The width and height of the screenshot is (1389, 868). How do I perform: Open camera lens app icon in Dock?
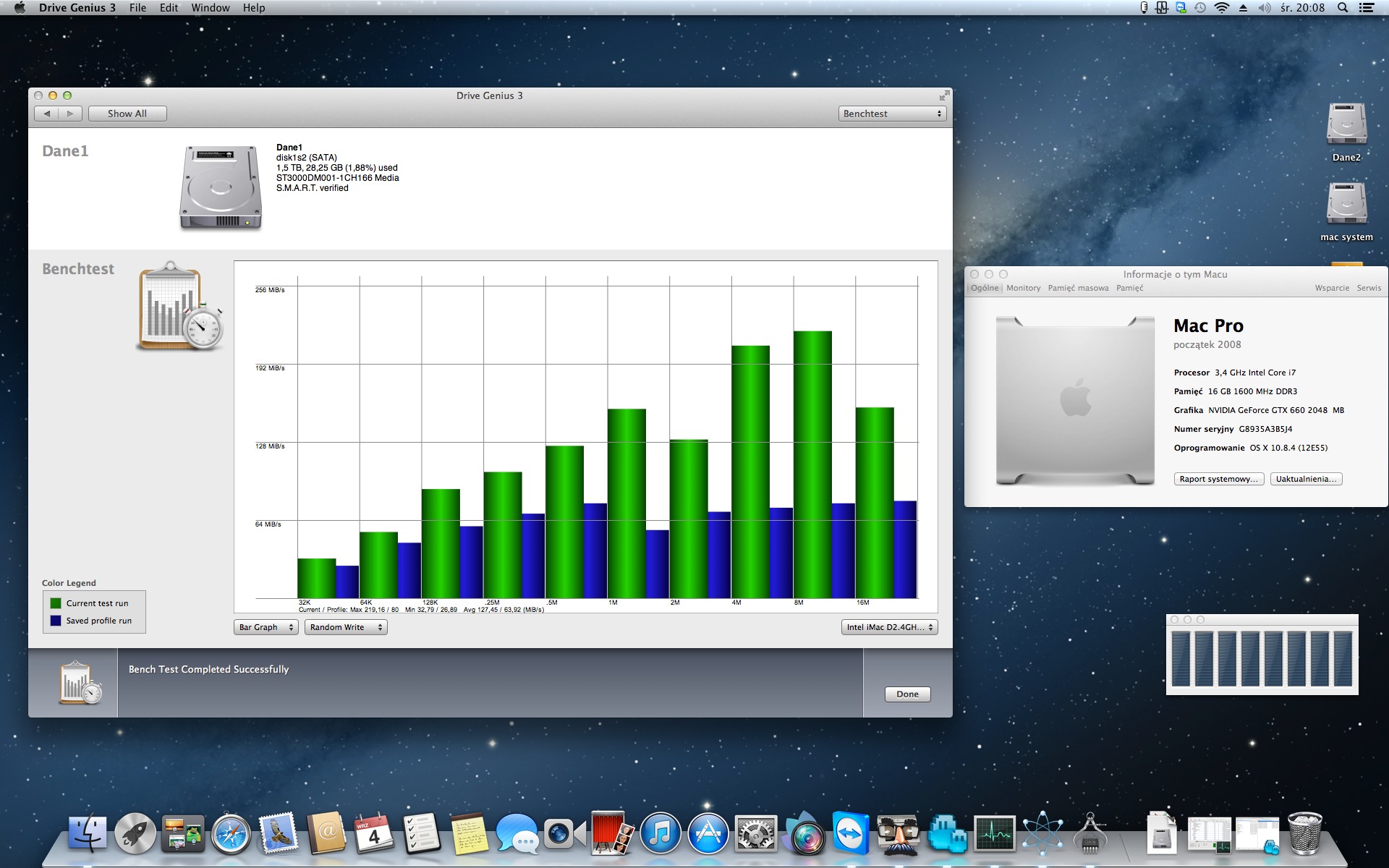pos(804,833)
